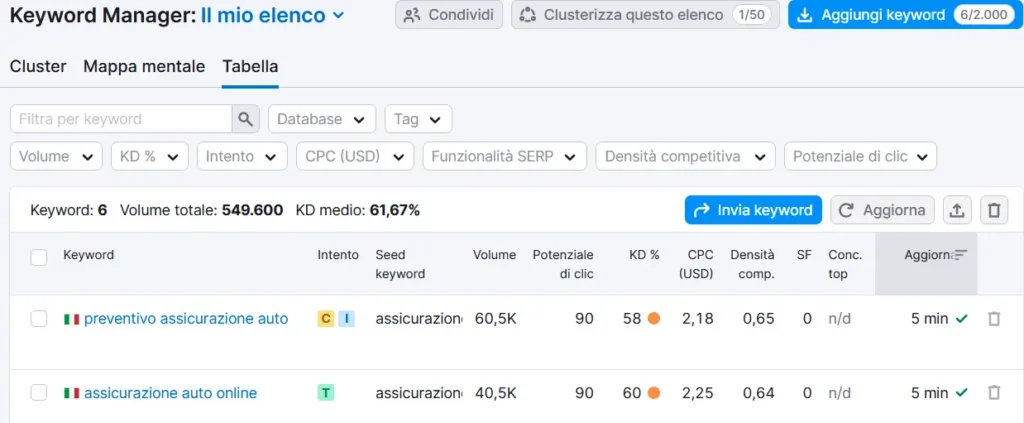Viewport: 1024px width, 423px height.
Task: Check the preventivo assicurazione auto row checkbox
Action: [39, 319]
